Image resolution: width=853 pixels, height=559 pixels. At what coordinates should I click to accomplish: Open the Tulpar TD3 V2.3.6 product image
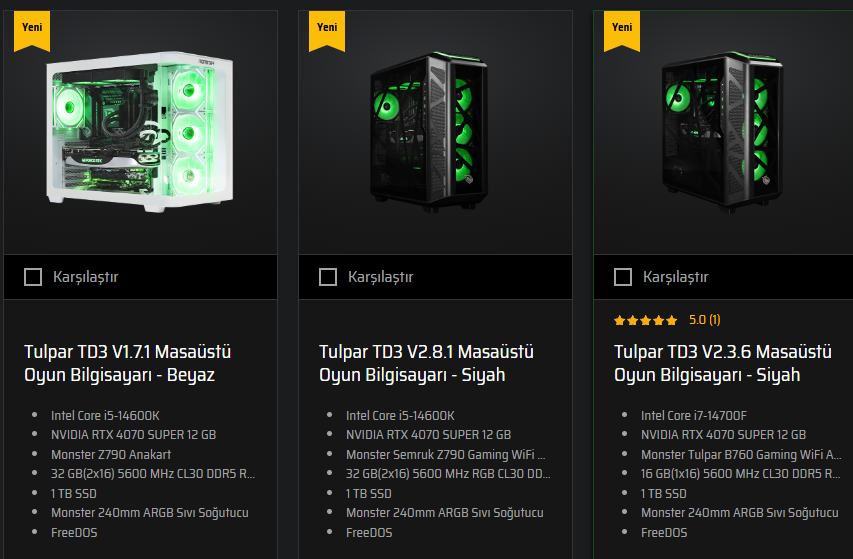[x=722, y=132]
